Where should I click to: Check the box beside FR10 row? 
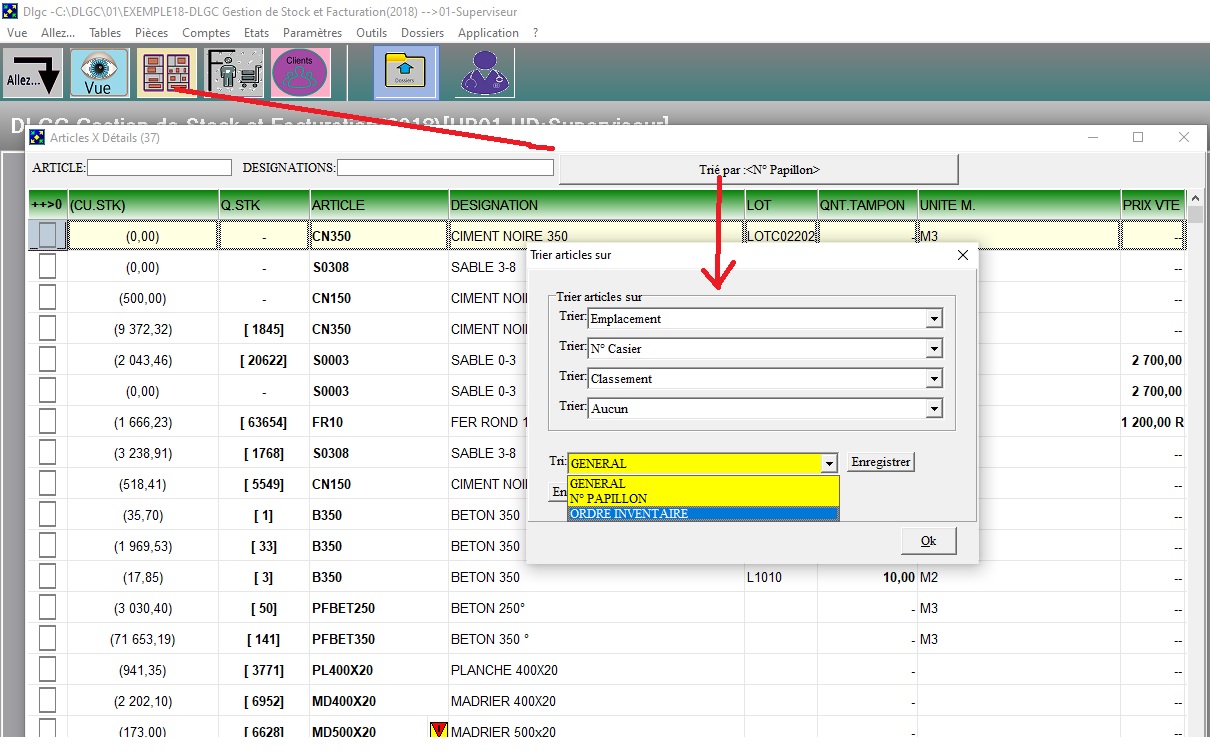[47, 422]
